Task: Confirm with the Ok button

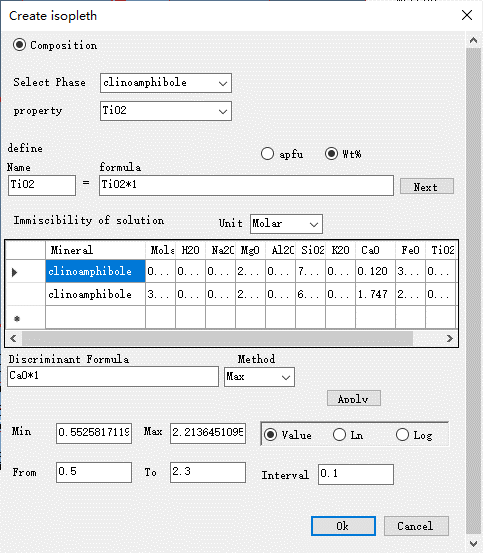Action: (343, 526)
